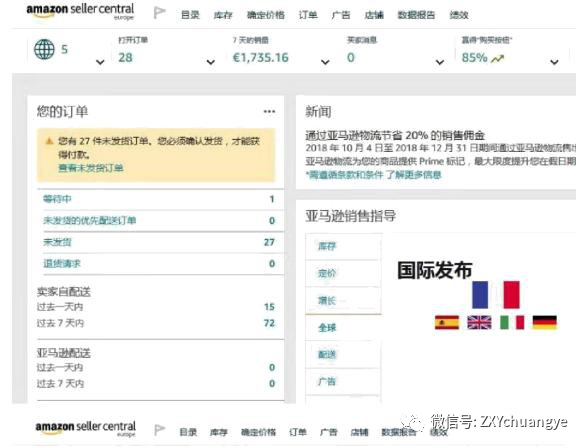This screenshot has width=586, height=448.
Task: Open the unshipped priority delivery orders link
Action: [x=89, y=220]
